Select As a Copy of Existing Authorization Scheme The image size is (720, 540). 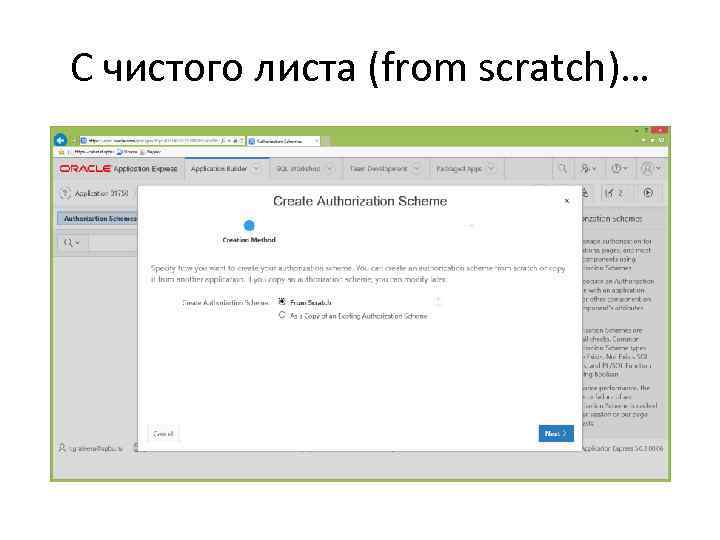(282, 315)
